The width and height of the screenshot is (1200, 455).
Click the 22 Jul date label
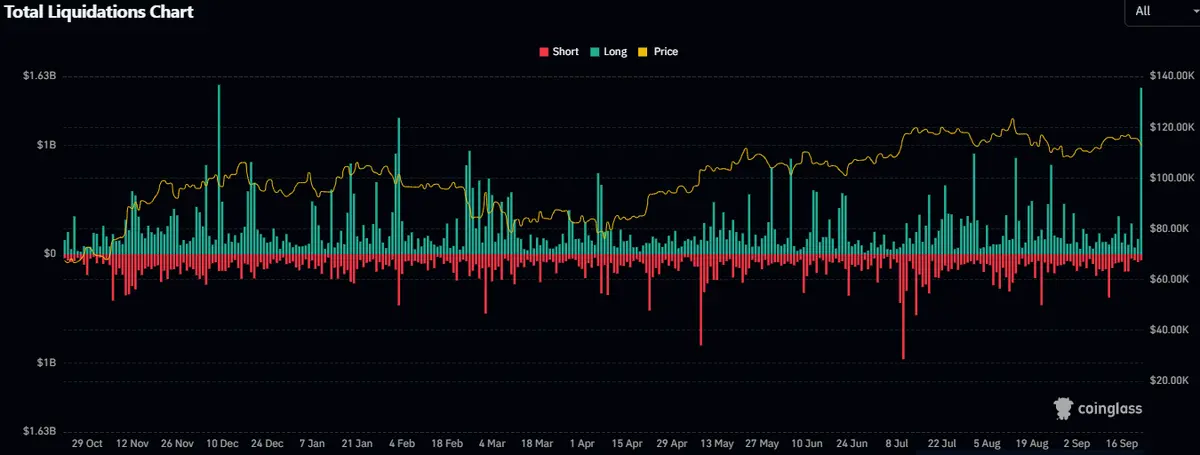pyautogui.click(x=942, y=442)
